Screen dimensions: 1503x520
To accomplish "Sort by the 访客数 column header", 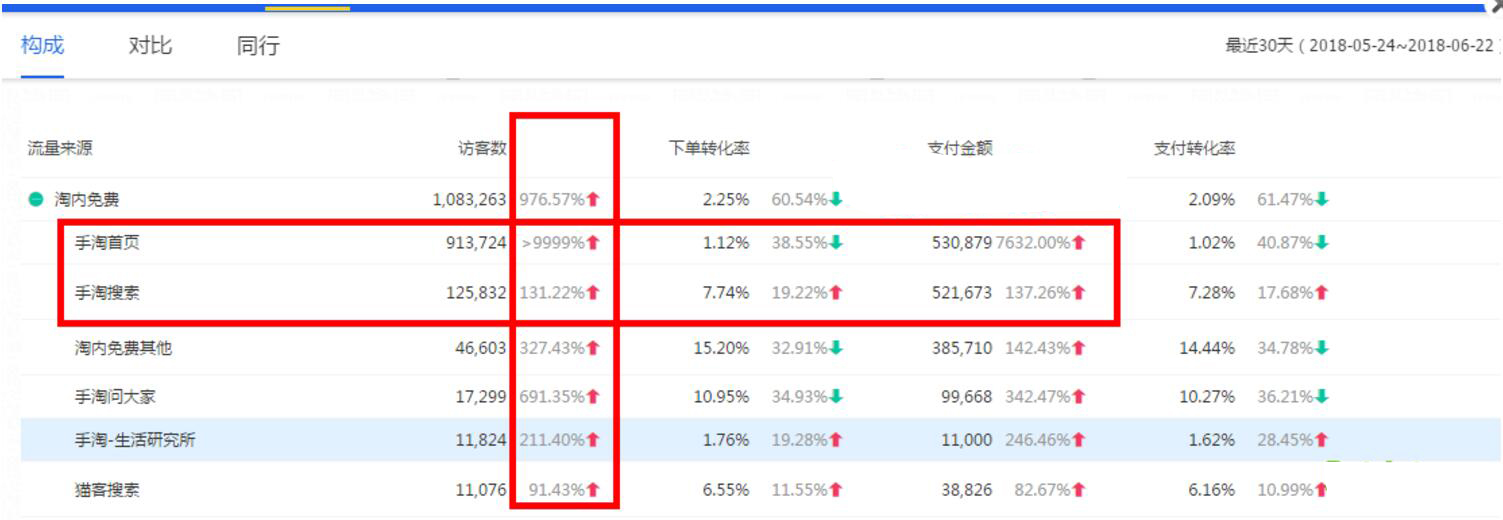I will point(482,149).
